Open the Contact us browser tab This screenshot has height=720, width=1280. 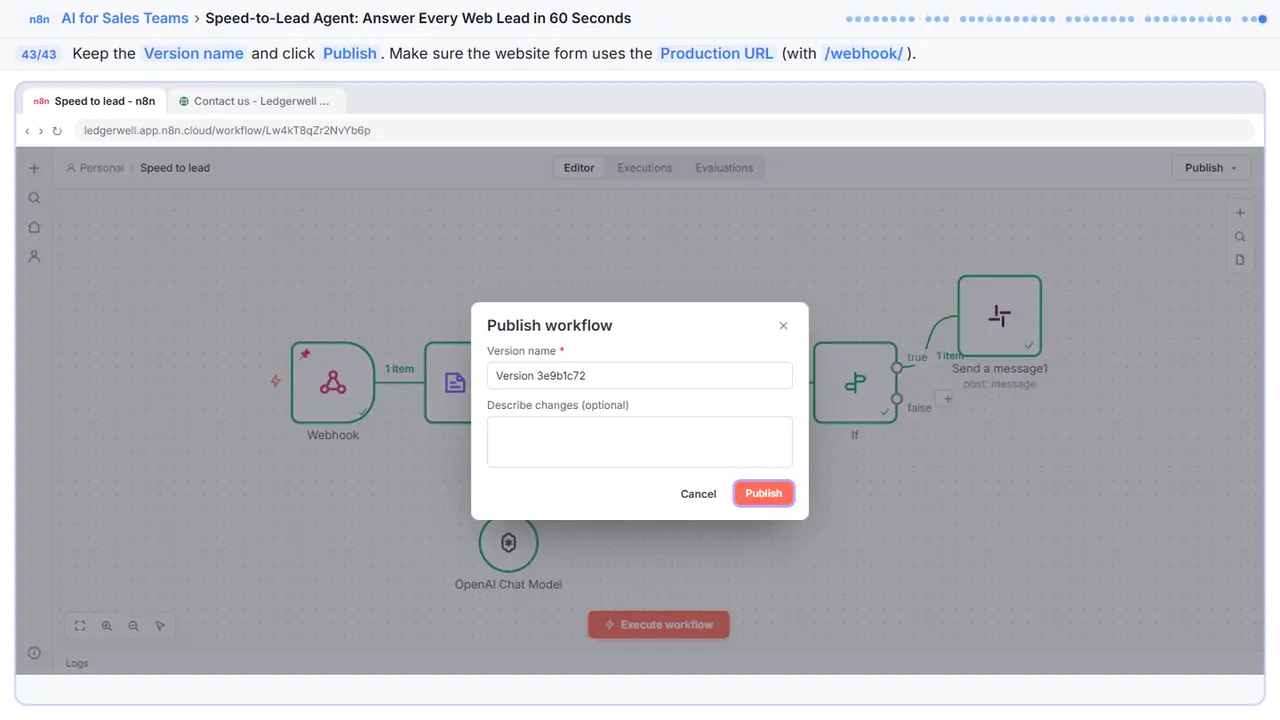coord(256,101)
